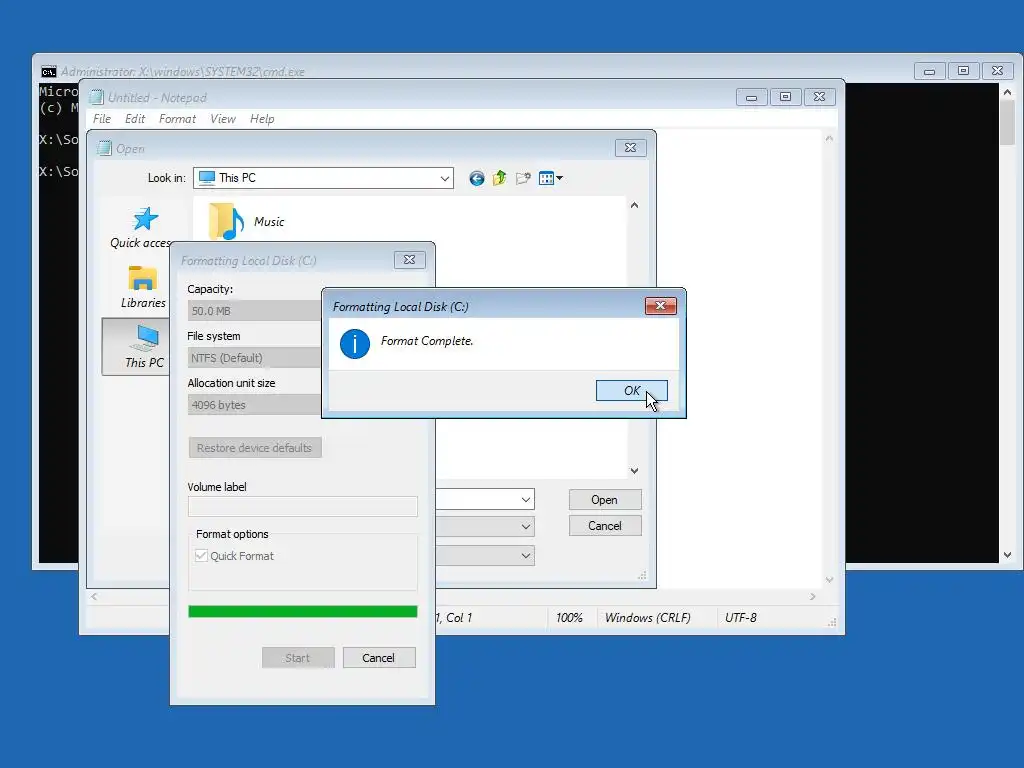Viewport: 1024px width, 768px height.
Task: Close the Open dialog
Action: (630, 148)
